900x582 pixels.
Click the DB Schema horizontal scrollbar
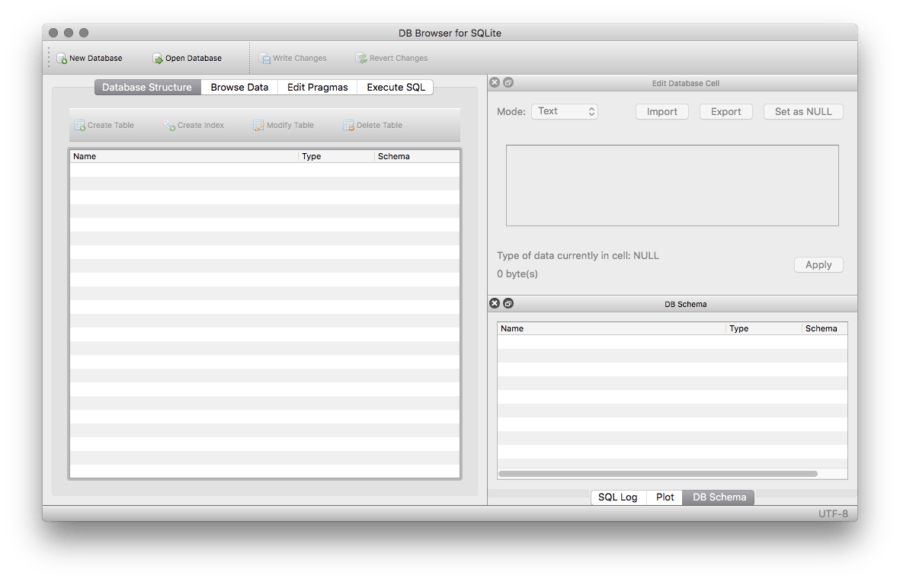[x=658, y=474]
